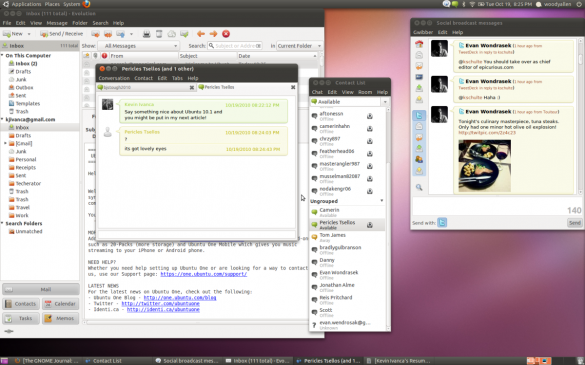The image size is (585, 365).
Task: Open the Folder menu in Evolution
Action: pyautogui.click(x=80, y=23)
